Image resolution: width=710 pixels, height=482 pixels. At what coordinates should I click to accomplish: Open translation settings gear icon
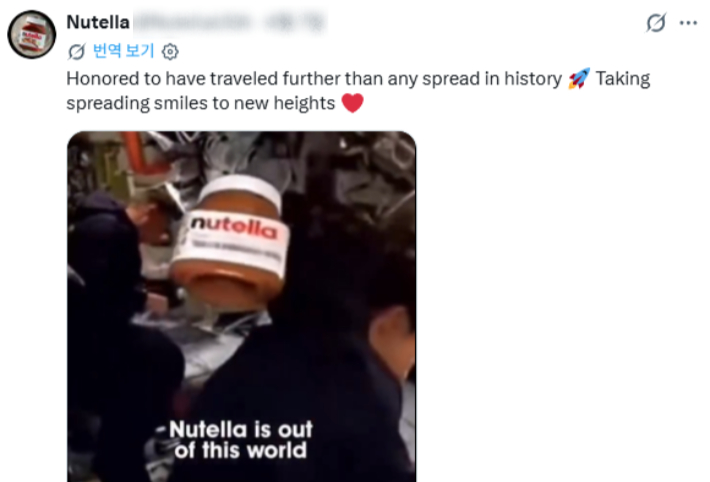point(170,52)
